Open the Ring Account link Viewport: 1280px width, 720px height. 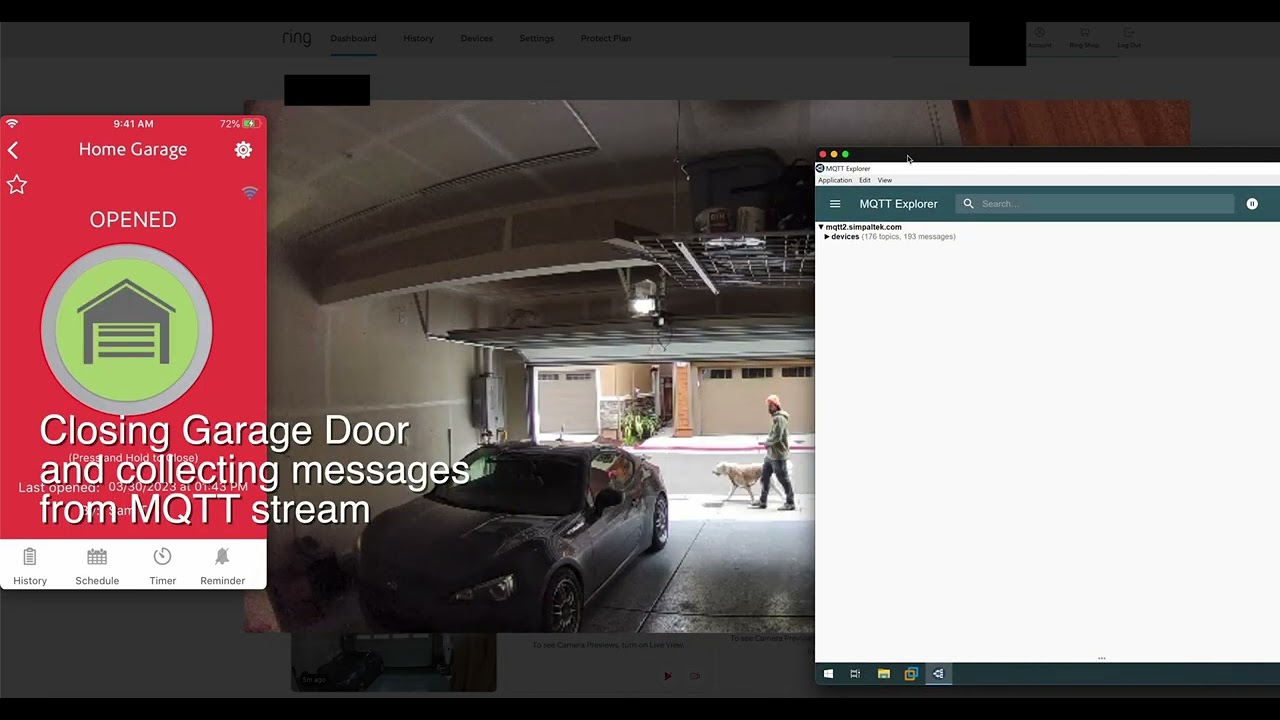pos(1040,38)
